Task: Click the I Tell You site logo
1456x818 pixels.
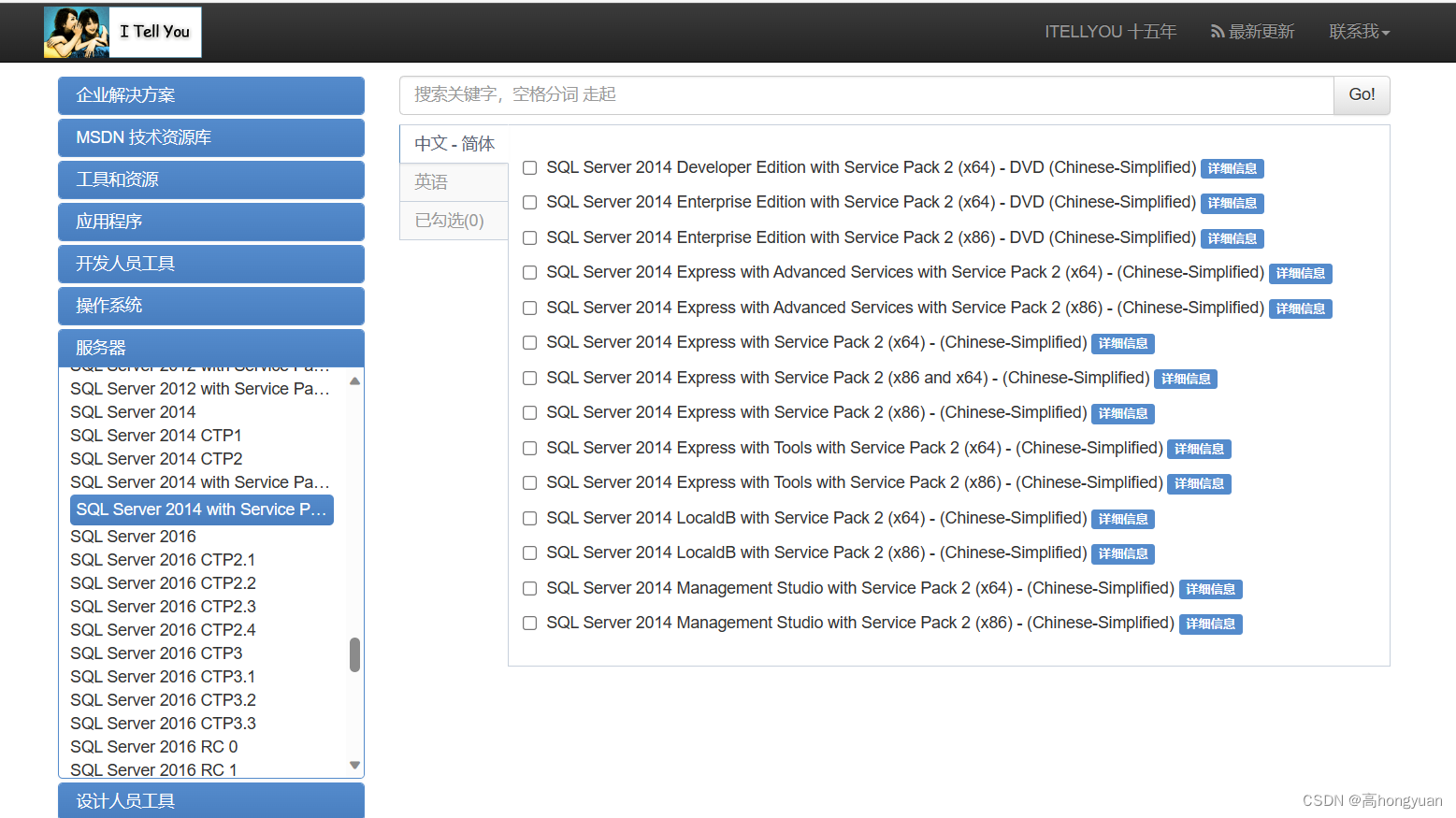Action: [121, 31]
